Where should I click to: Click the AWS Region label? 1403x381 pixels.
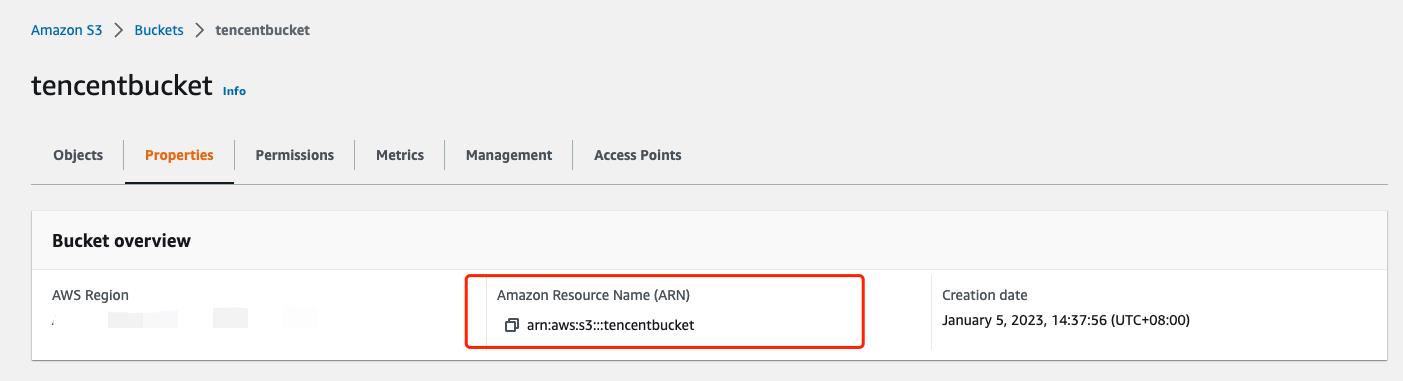(x=90, y=295)
